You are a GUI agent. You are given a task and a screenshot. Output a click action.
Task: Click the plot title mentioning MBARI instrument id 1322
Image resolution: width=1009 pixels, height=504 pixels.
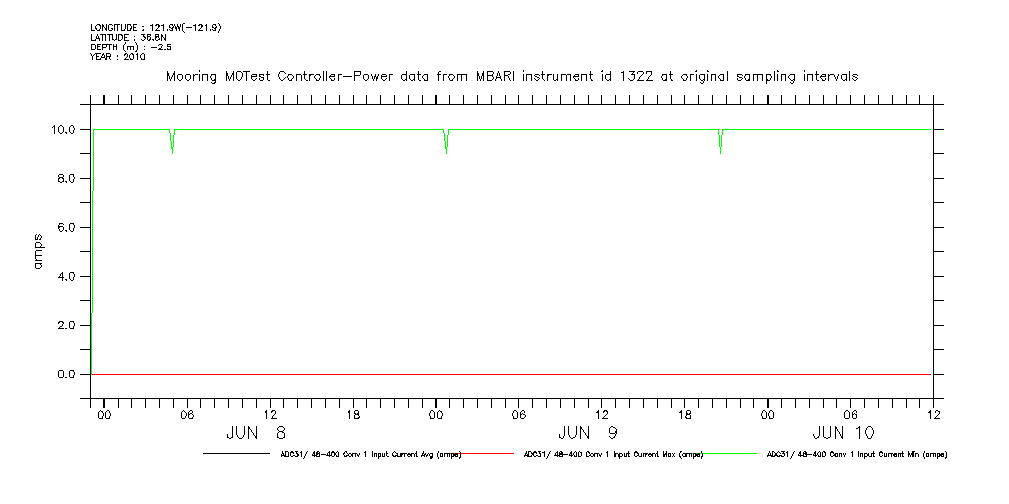pyautogui.click(x=511, y=76)
